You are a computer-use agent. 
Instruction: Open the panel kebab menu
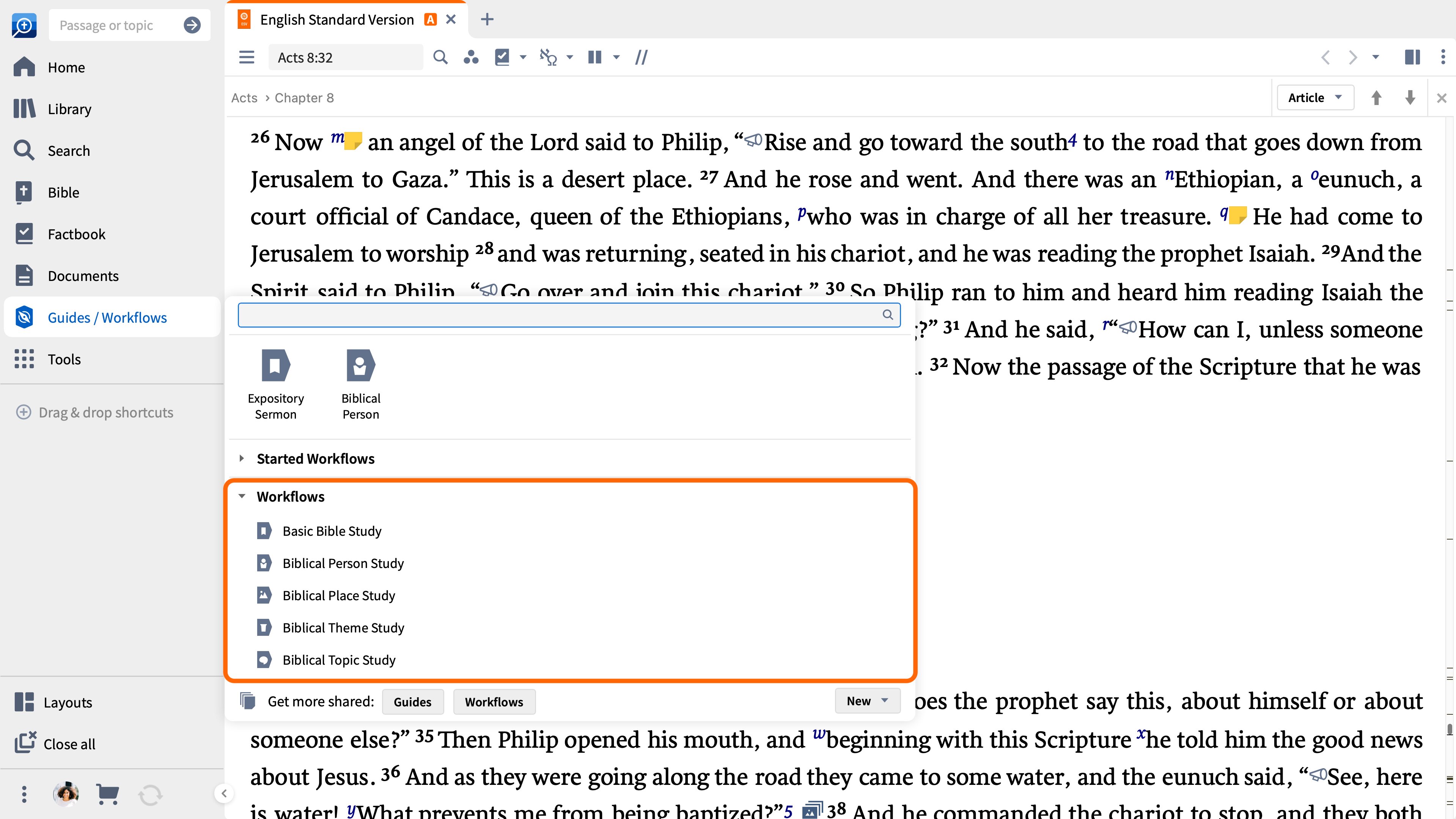pos(1443,57)
